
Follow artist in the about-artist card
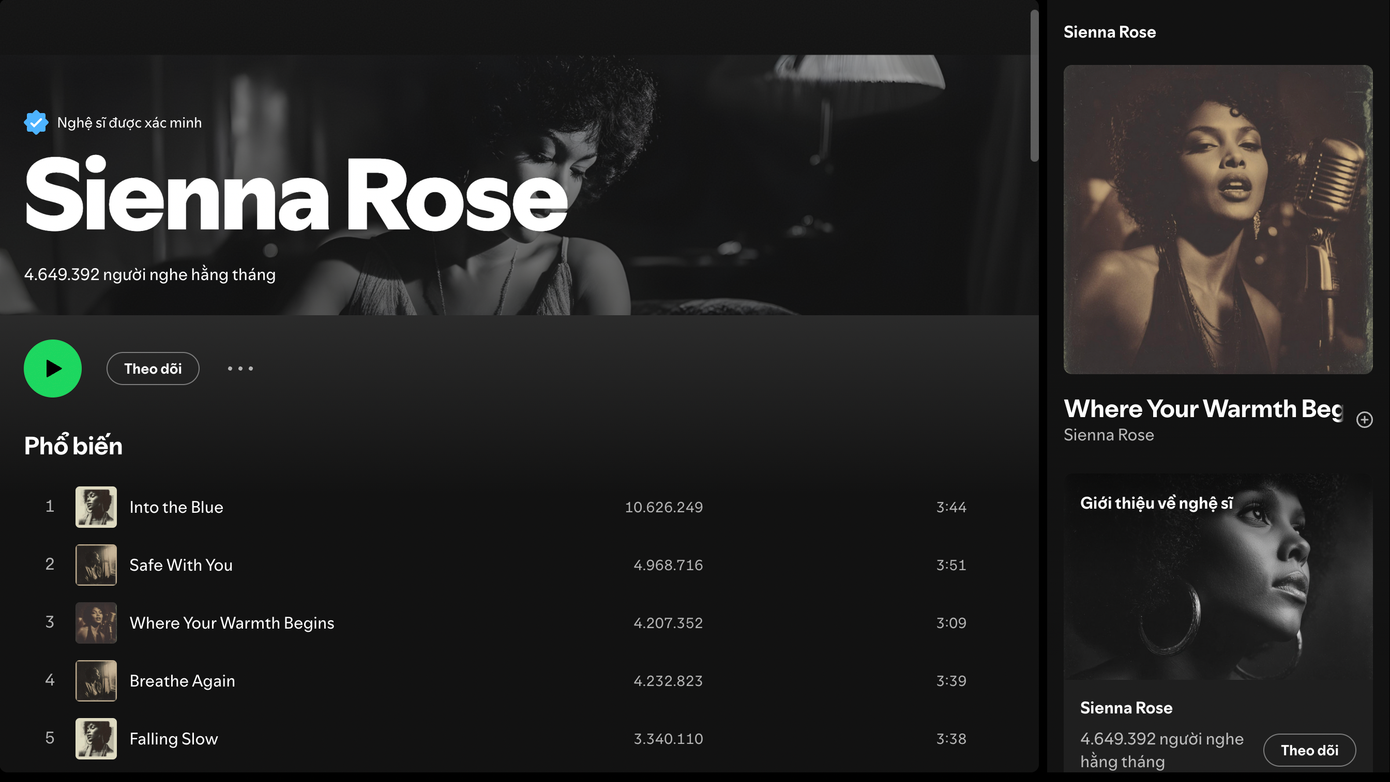tap(1309, 750)
